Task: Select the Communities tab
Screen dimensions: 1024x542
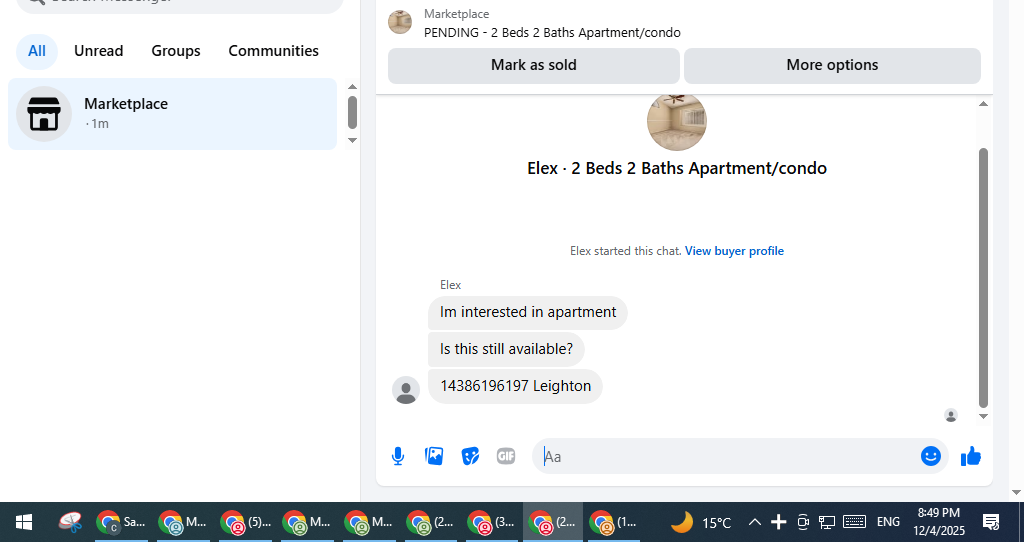Action: (x=274, y=51)
